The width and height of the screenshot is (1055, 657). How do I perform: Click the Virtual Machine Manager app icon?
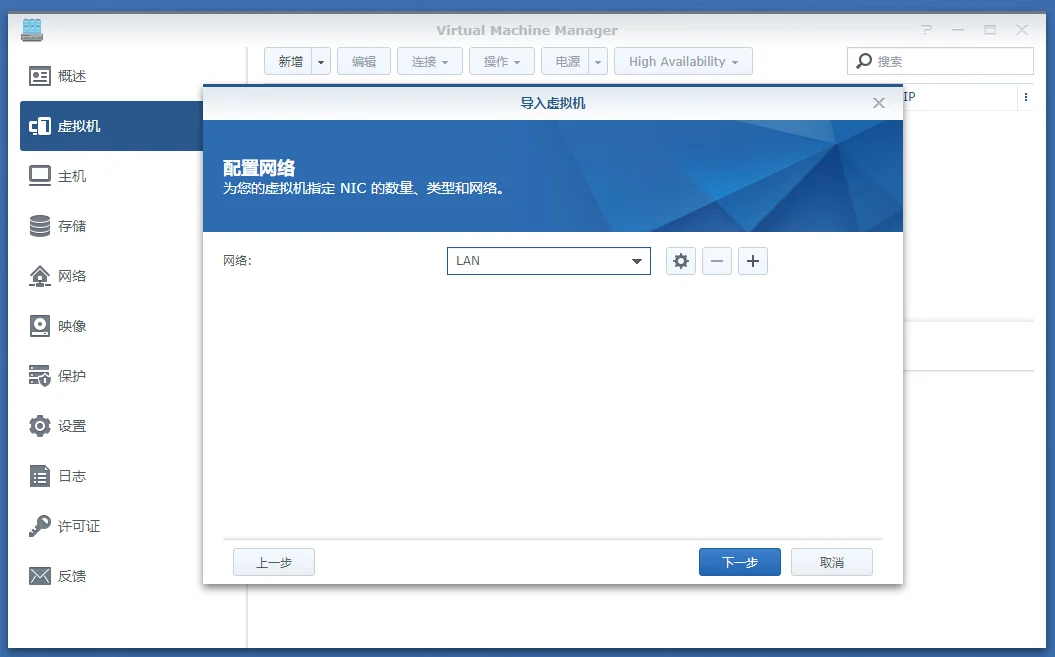[32, 30]
